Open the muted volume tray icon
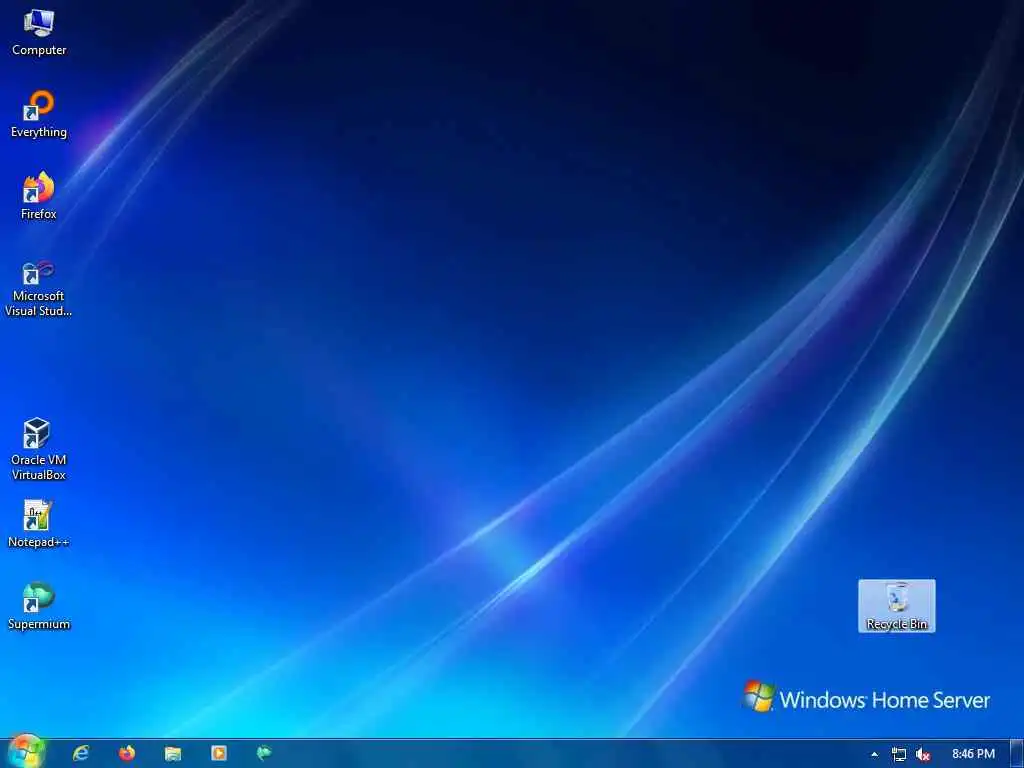The width and height of the screenshot is (1024, 768). pos(923,754)
